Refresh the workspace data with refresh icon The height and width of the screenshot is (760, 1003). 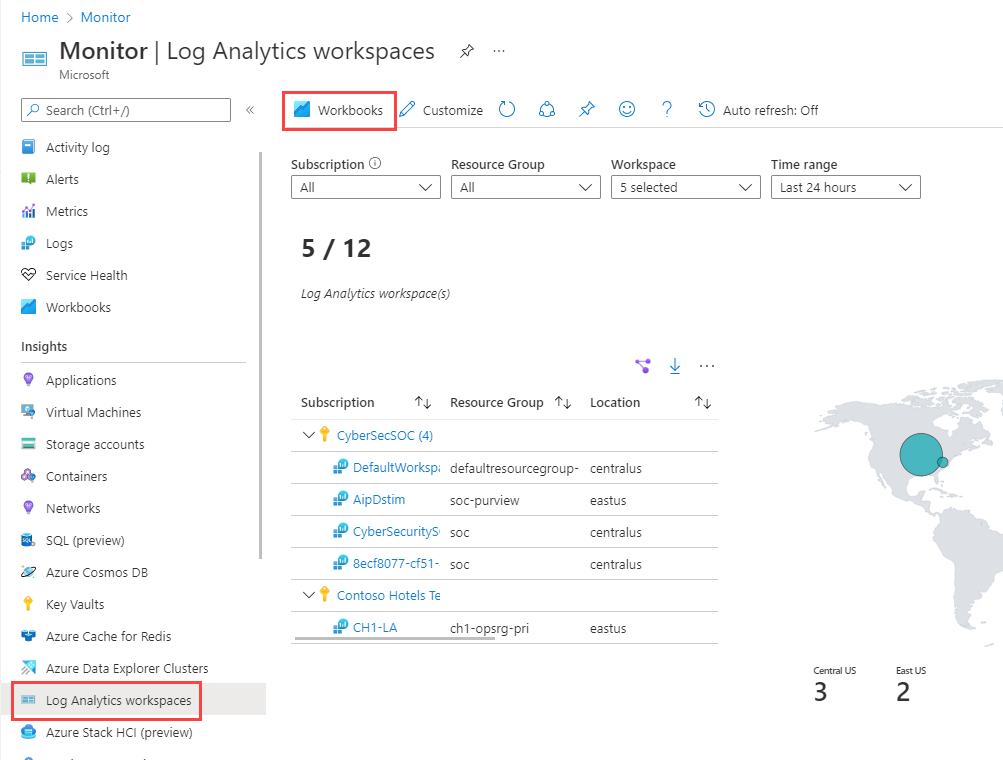(x=506, y=109)
